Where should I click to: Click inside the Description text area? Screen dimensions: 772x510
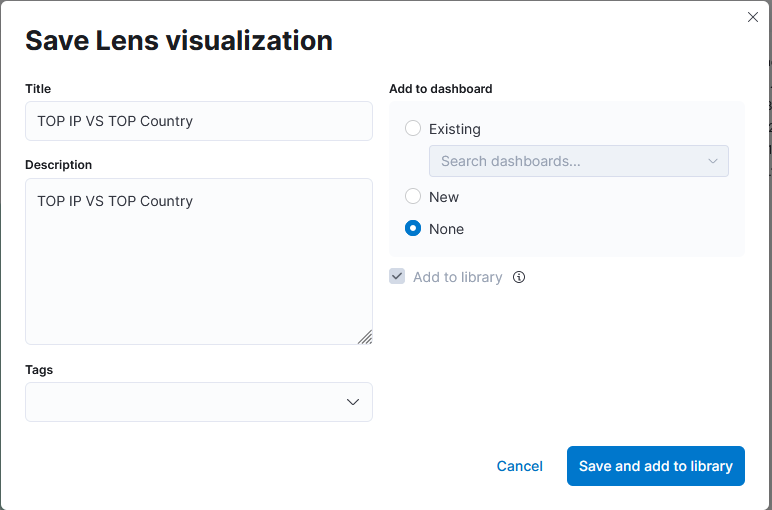pos(199,261)
